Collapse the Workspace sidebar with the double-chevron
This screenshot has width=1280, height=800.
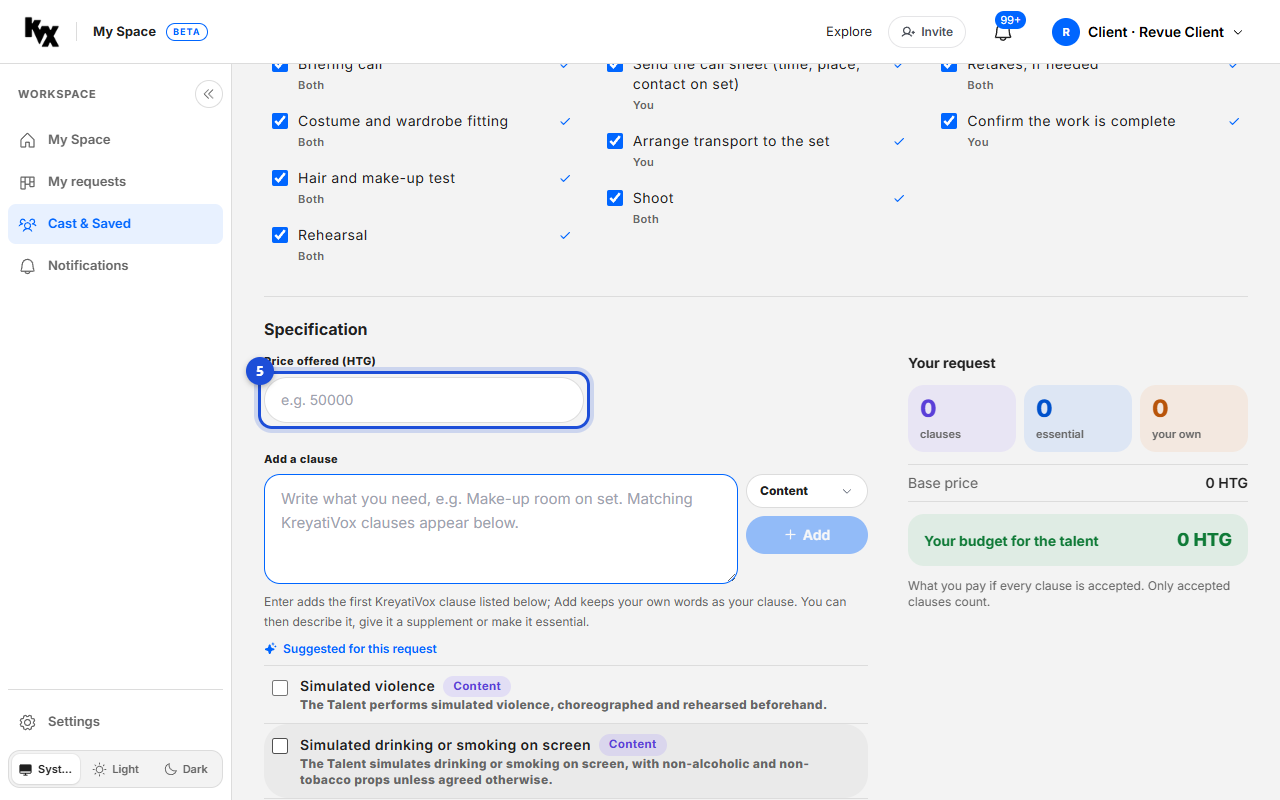[208, 94]
